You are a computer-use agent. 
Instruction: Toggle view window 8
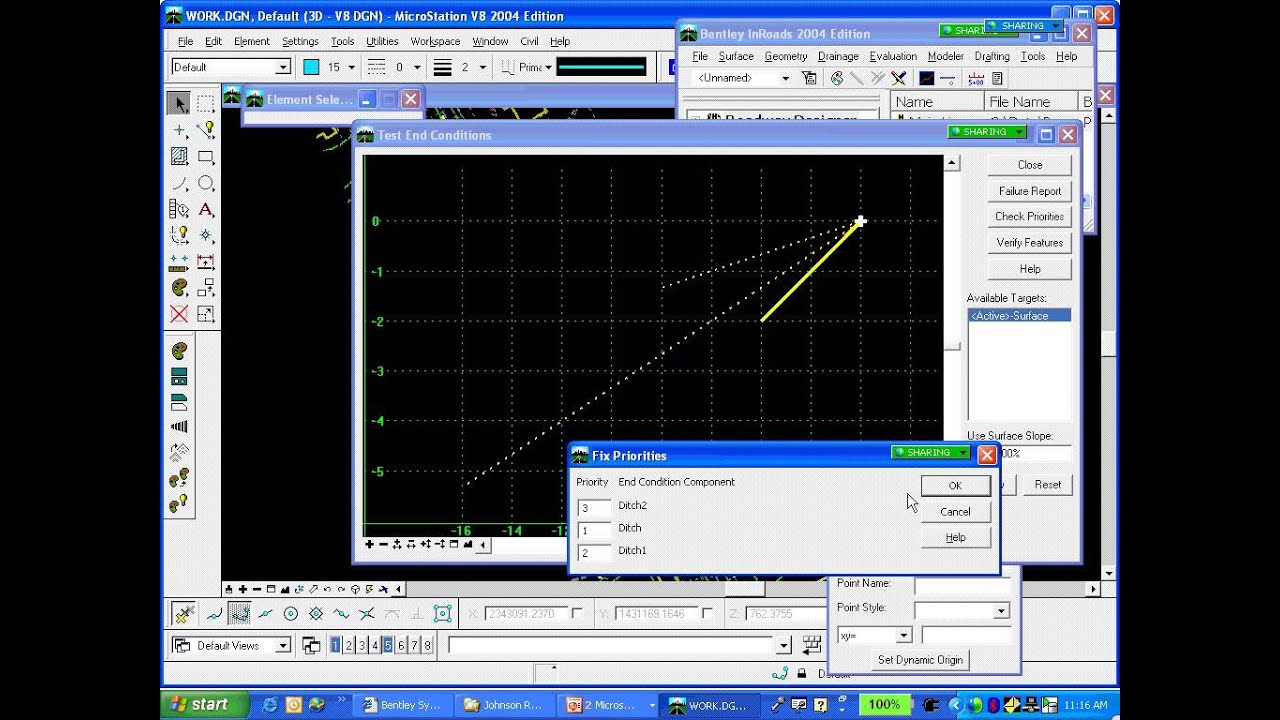pyautogui.click(x=427, y=646)
